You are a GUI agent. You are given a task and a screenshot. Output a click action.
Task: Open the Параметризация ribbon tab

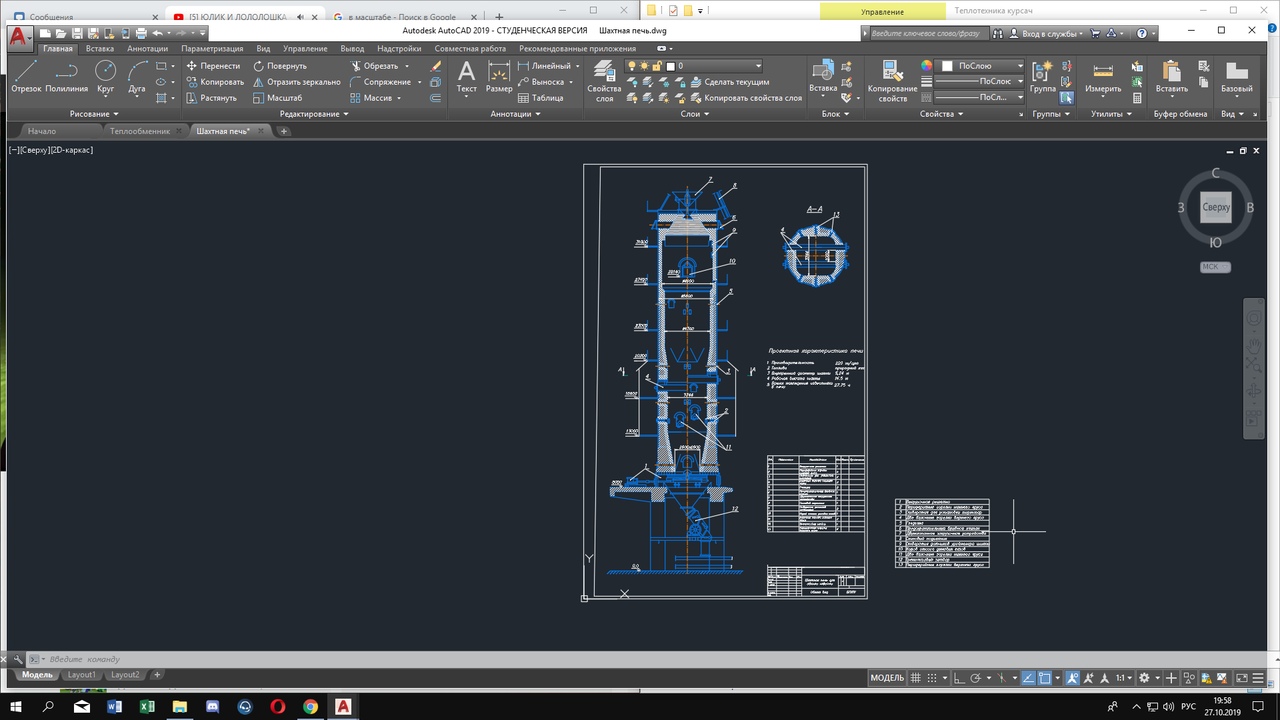click(x=212, y=48)
